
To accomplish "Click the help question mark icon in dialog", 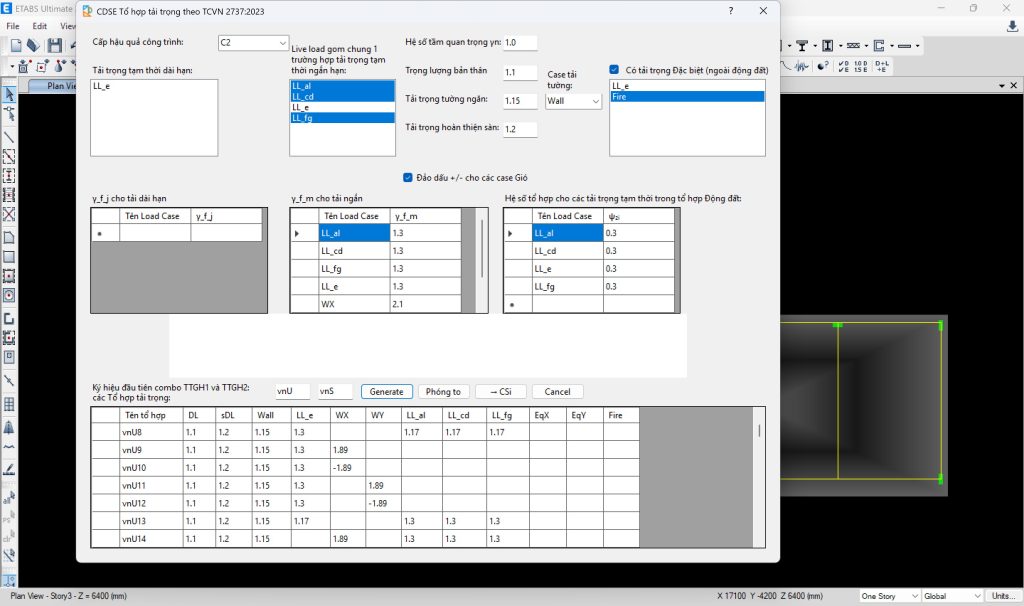I will click(x=730, y=10).
